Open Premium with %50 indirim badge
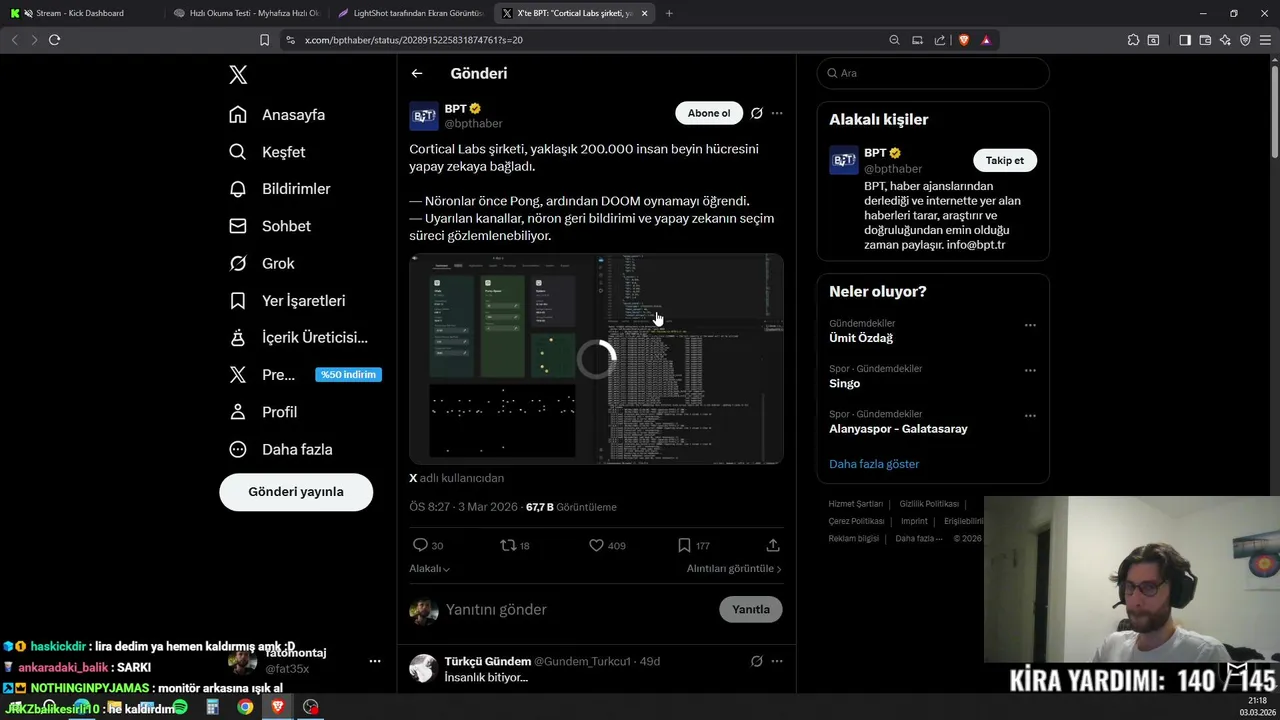Image resolution: width=1280 pixels, height=720 pixels. point(305,375)
